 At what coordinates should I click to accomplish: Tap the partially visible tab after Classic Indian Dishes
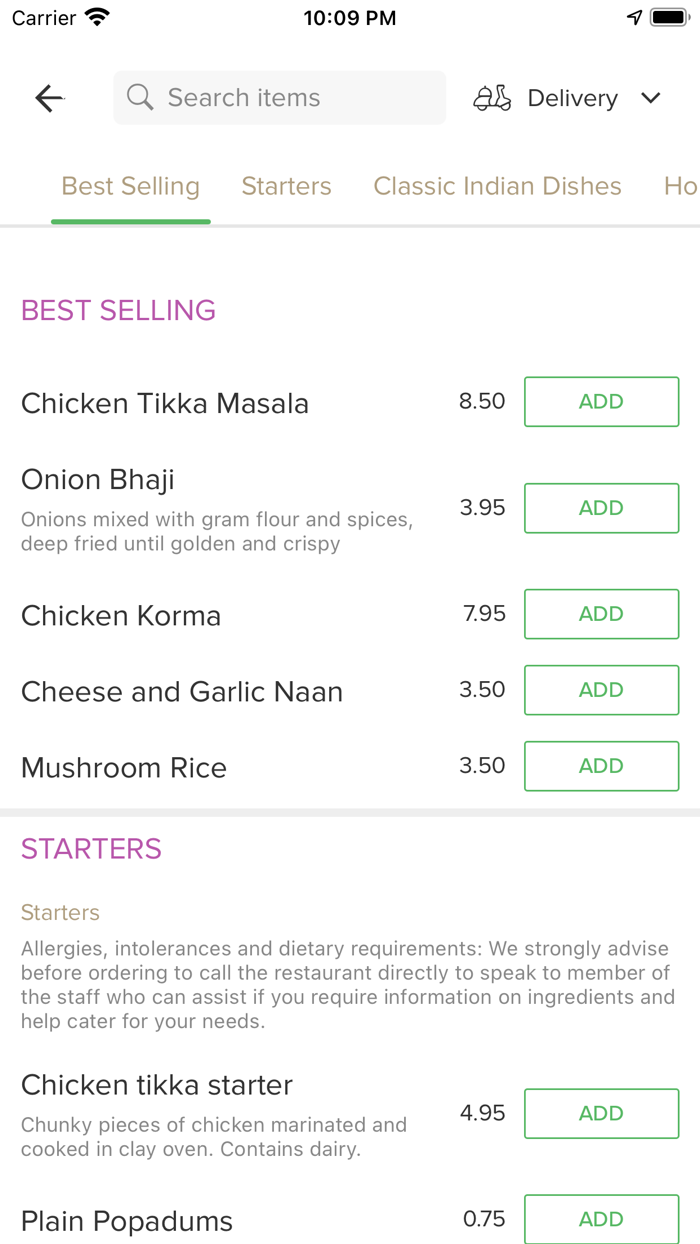coord(681,186)
